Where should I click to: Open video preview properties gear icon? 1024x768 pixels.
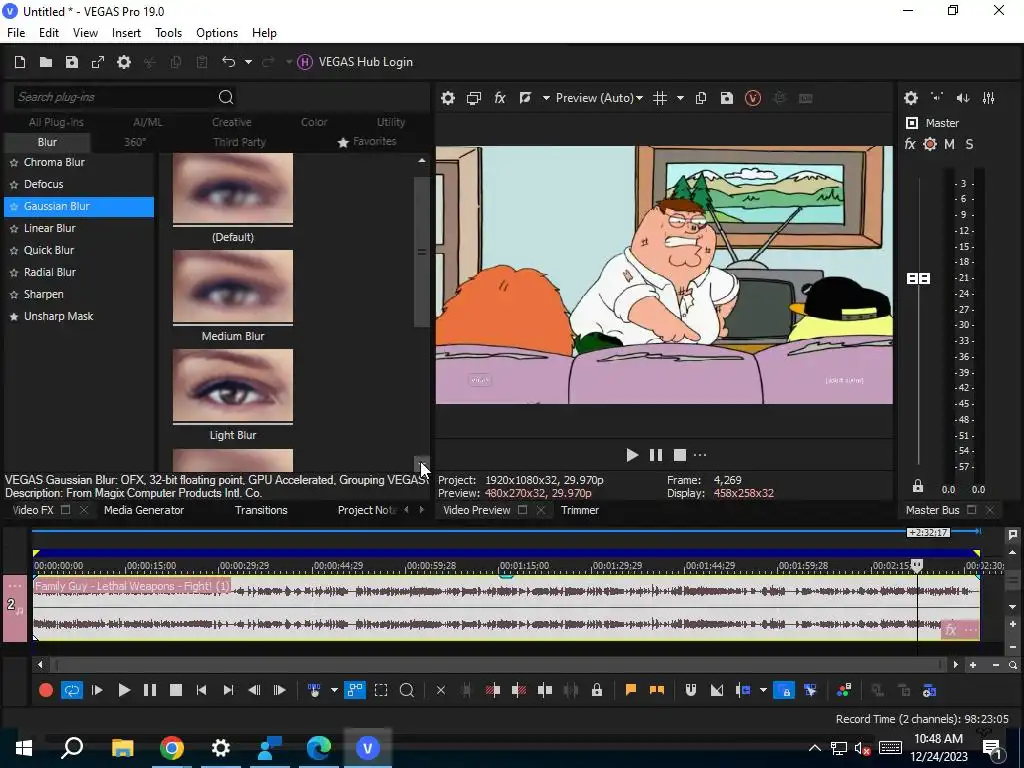click(447, 98)
